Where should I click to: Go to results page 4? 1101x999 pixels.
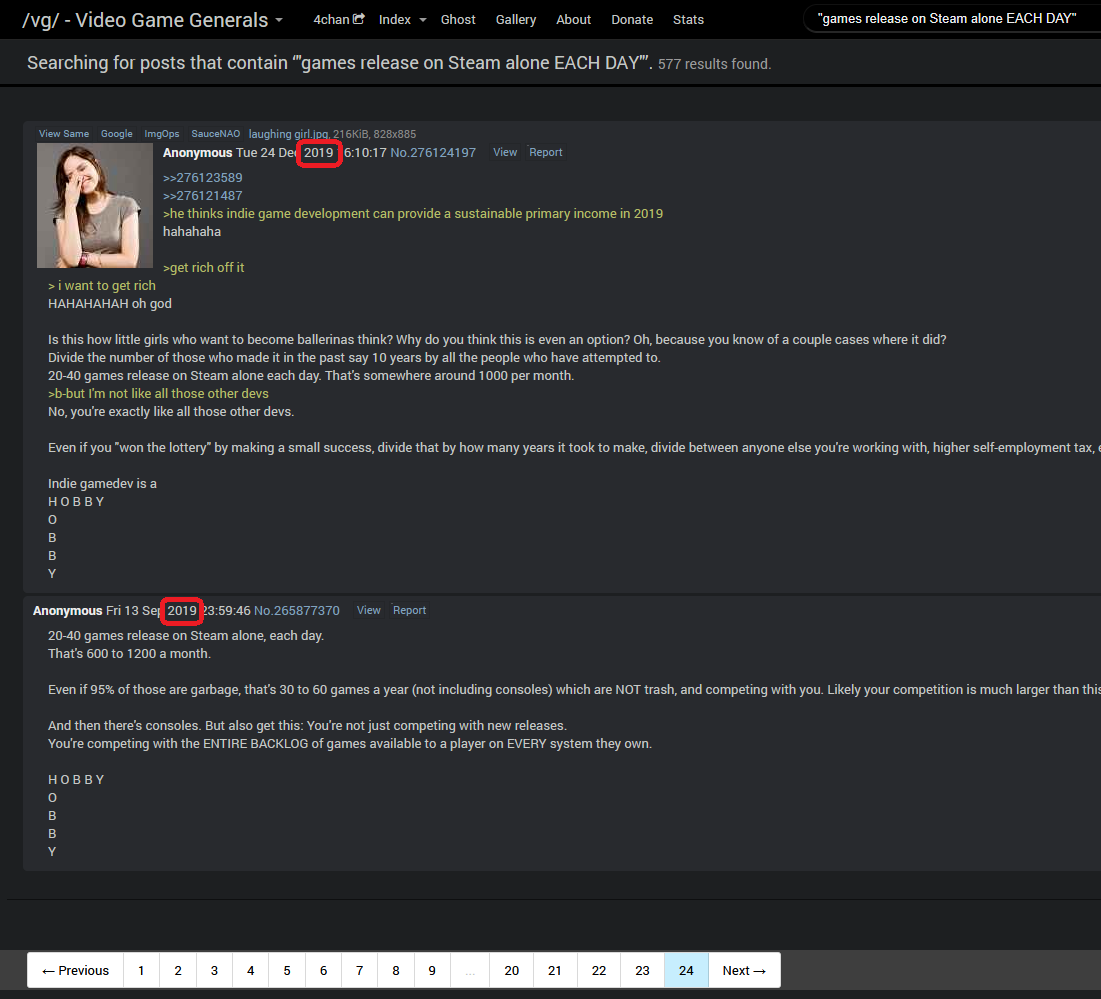(251, 970)
